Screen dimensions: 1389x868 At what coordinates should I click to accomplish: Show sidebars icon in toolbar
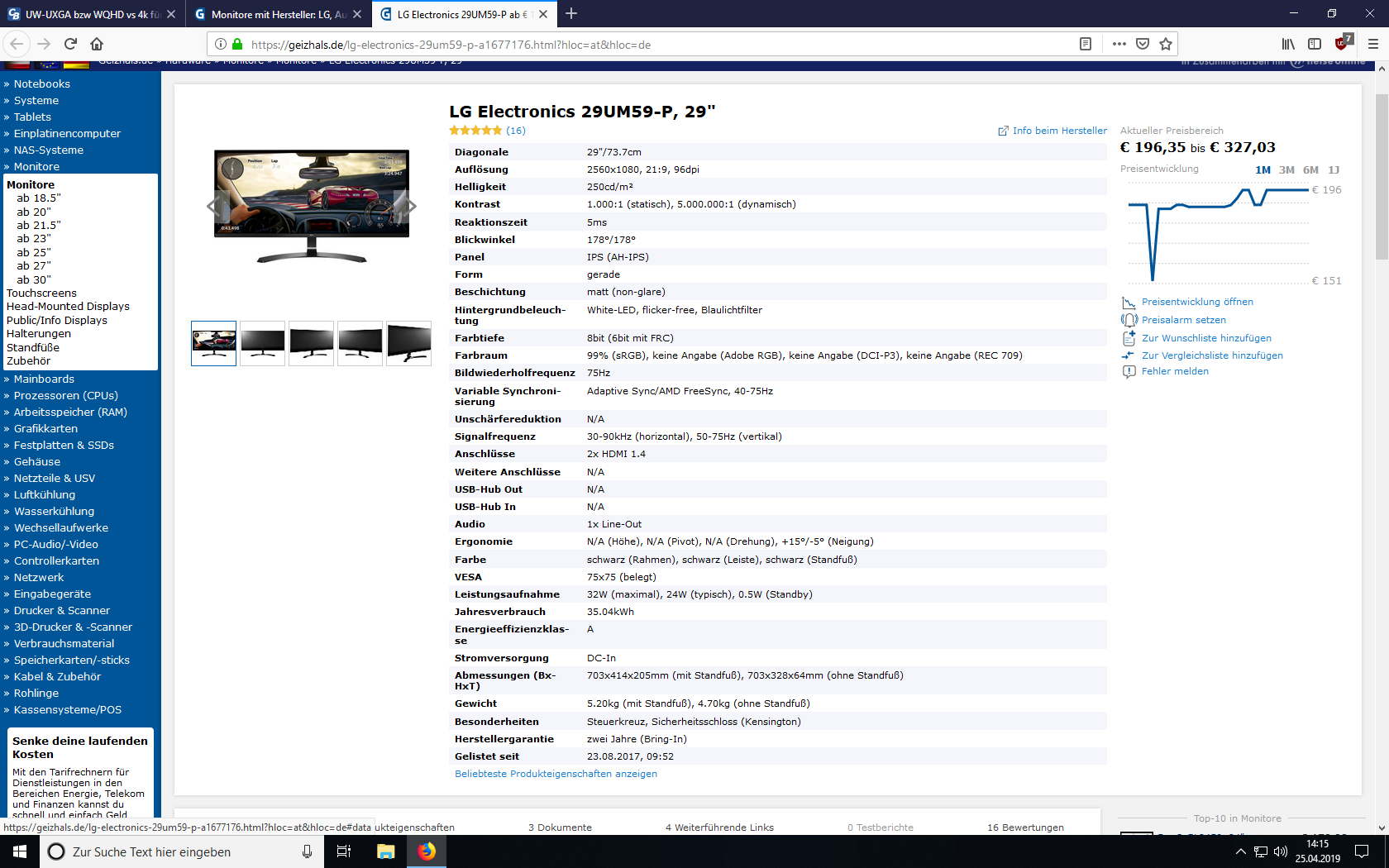pos(1315,44)
